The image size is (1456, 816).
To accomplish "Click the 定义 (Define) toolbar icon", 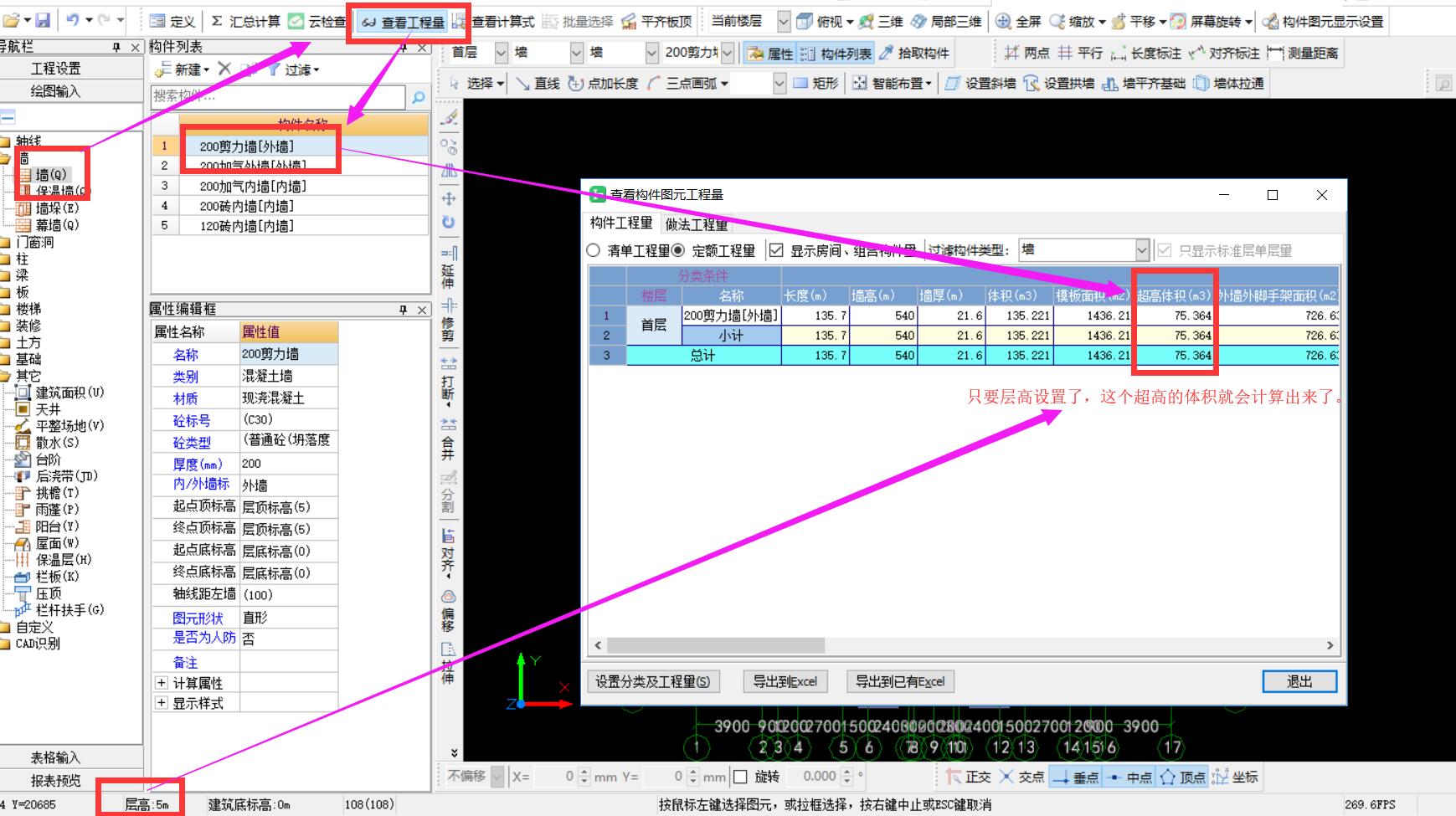I will tap(172, 21).
